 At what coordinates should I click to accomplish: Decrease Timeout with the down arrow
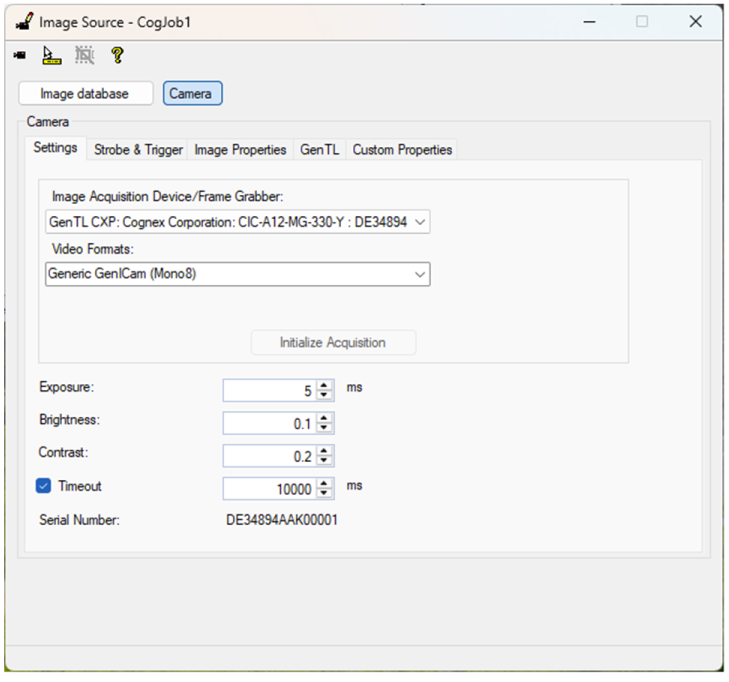coord(324,494)
